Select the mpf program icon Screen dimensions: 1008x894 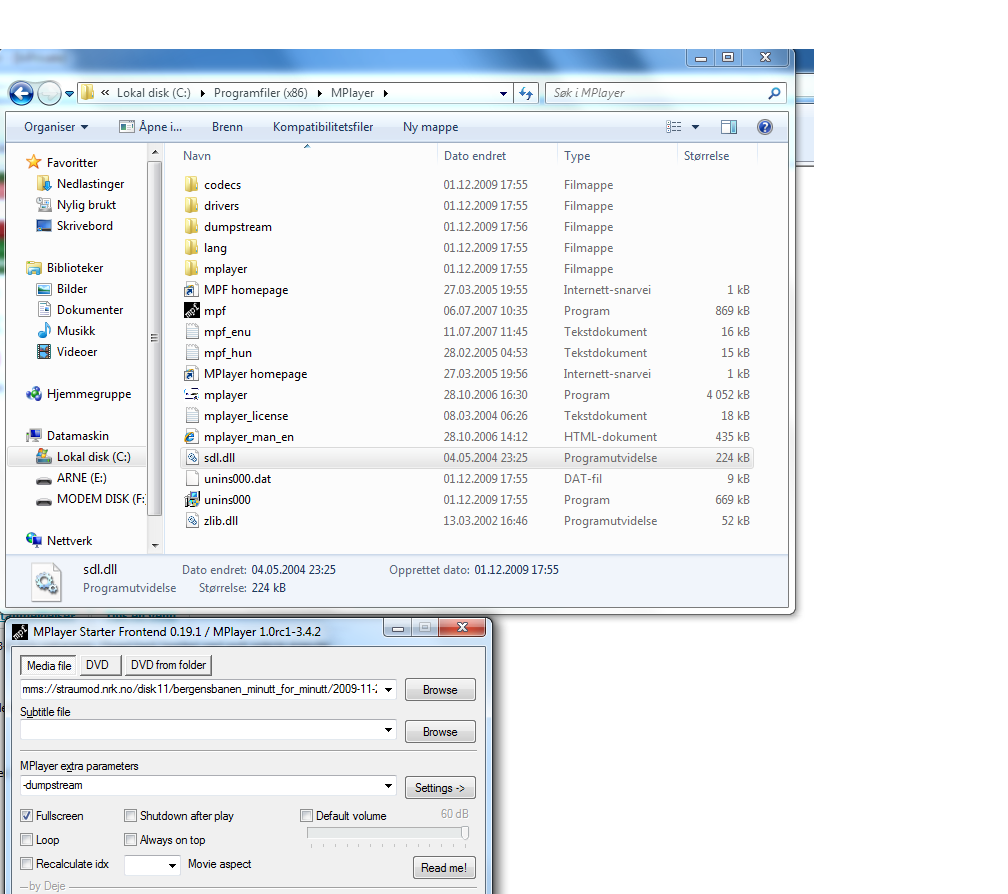(192, 310)
